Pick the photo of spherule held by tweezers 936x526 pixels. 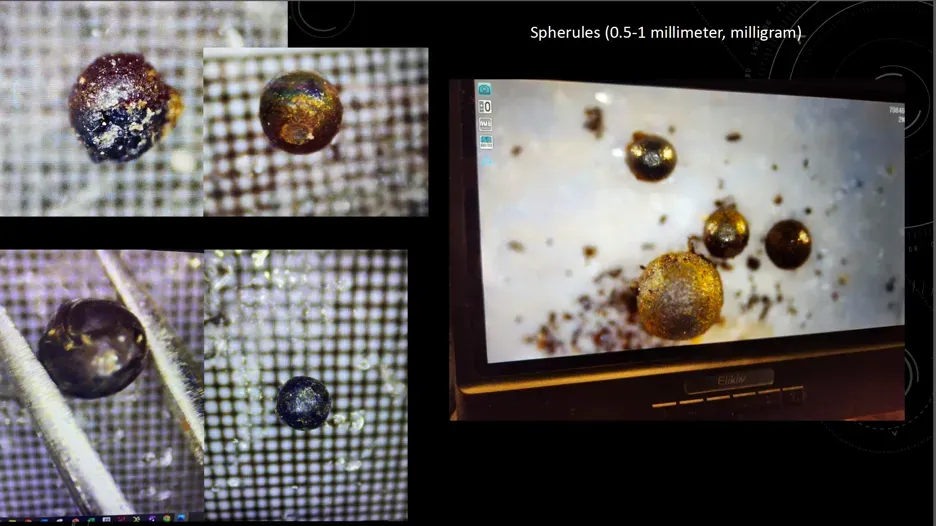point(92,348)
